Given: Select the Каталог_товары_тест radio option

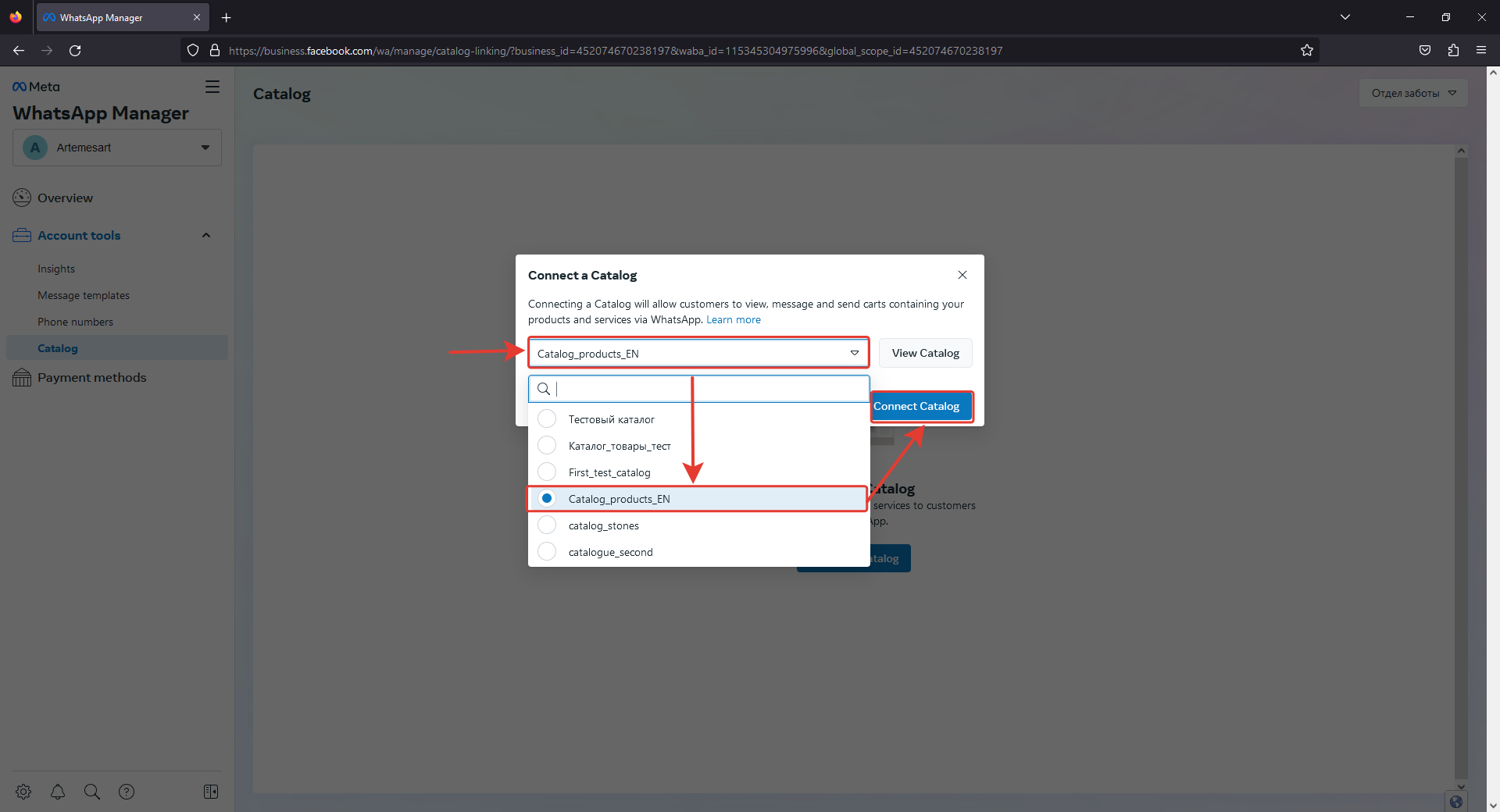Looking at the screenshot, I should pos(547,446).
